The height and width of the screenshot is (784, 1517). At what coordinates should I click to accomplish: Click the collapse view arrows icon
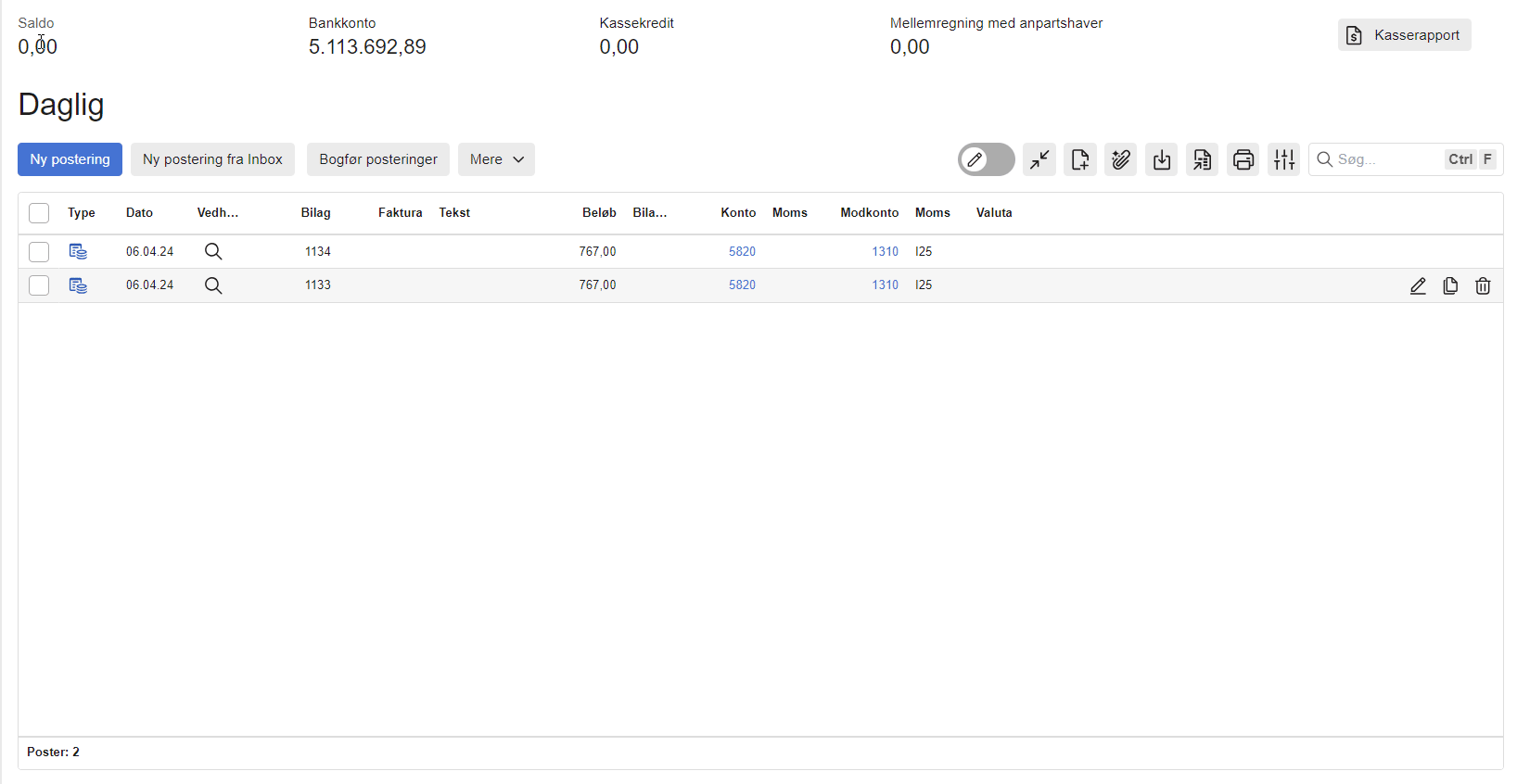click(1039, 159)
